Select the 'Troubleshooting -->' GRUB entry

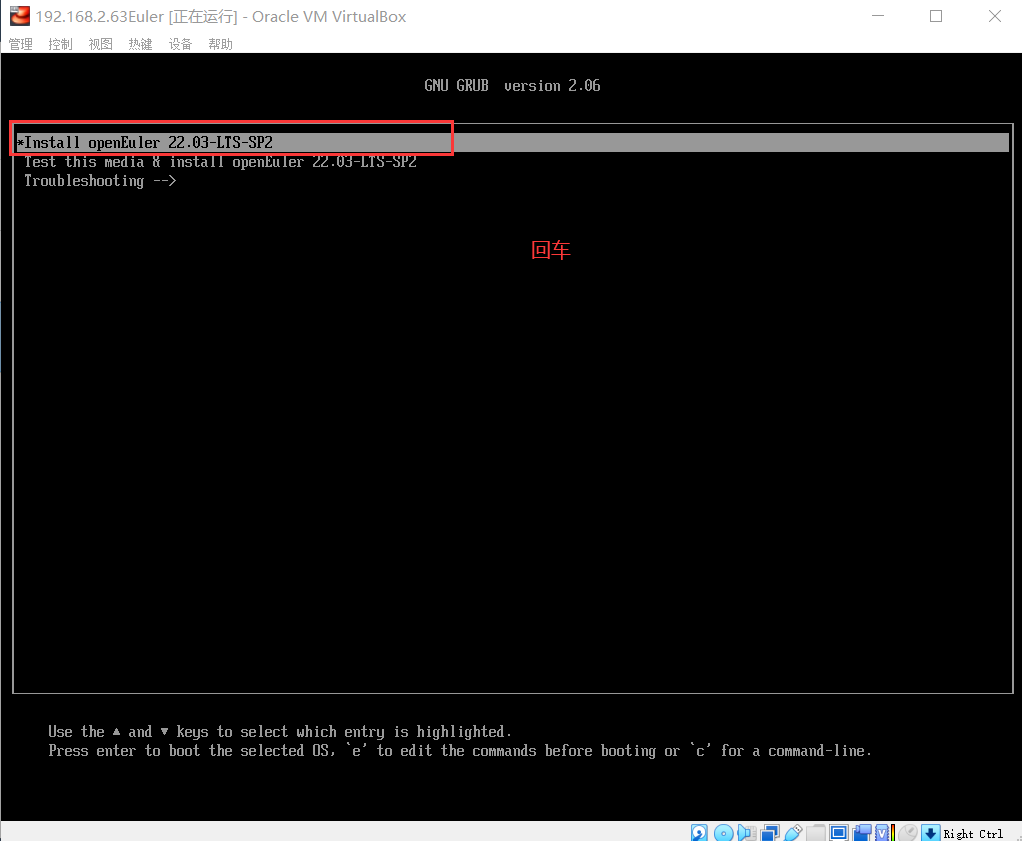pyautogui.click(x=100, y=181)
